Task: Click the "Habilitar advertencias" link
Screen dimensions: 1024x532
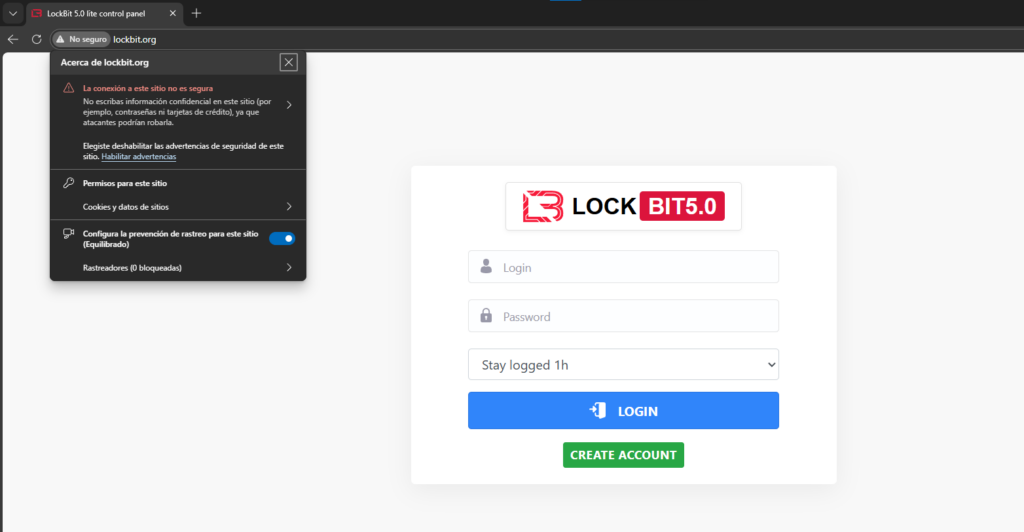Action: (139, 157)
